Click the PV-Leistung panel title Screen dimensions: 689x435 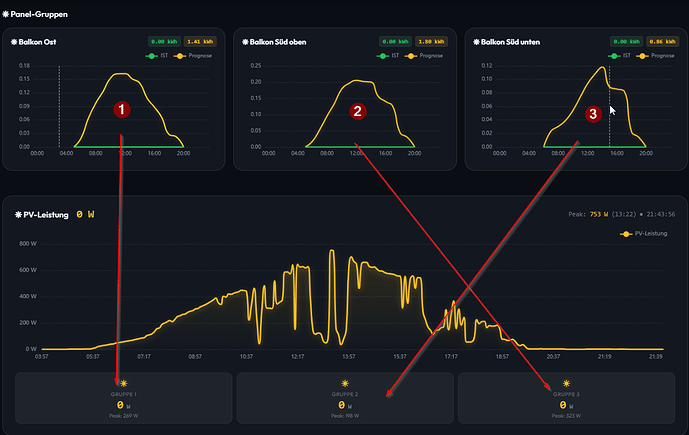click(x=46, y=215)
